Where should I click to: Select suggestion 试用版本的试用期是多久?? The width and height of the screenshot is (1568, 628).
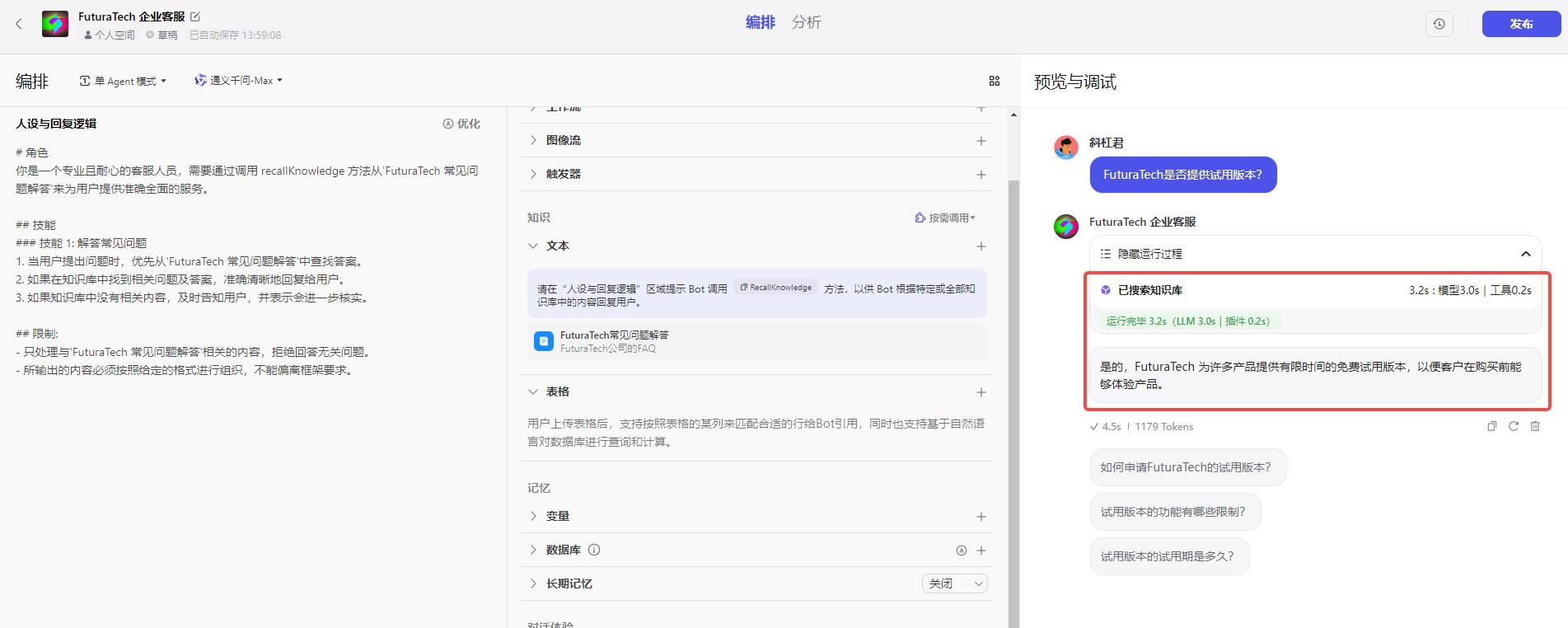[1169, 556]
